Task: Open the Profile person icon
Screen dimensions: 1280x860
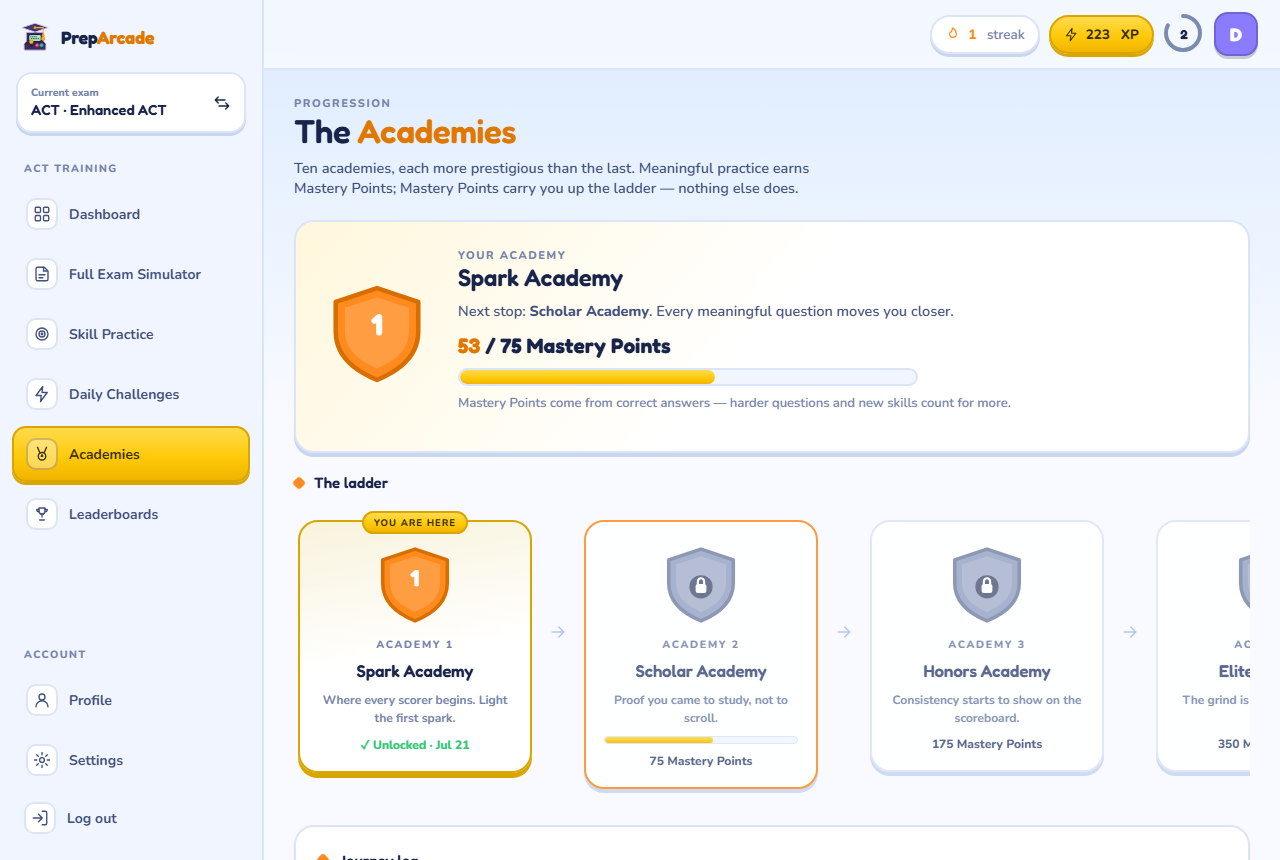Action: coord(42,700)
